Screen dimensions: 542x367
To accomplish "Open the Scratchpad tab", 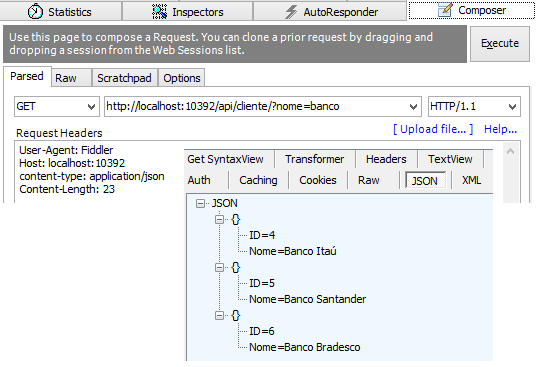I will tap(124, 78).
